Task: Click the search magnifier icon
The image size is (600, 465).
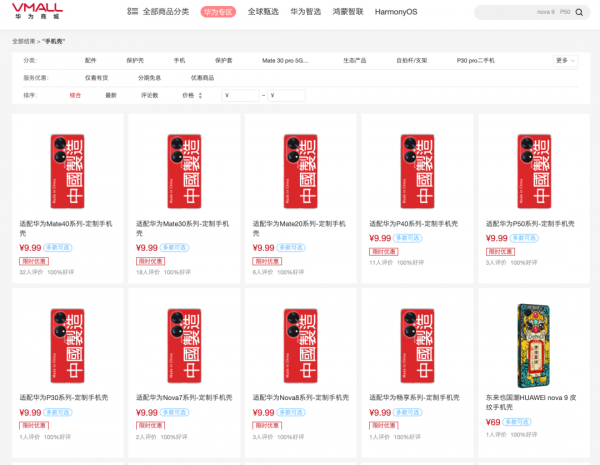Action: (579, 12)
